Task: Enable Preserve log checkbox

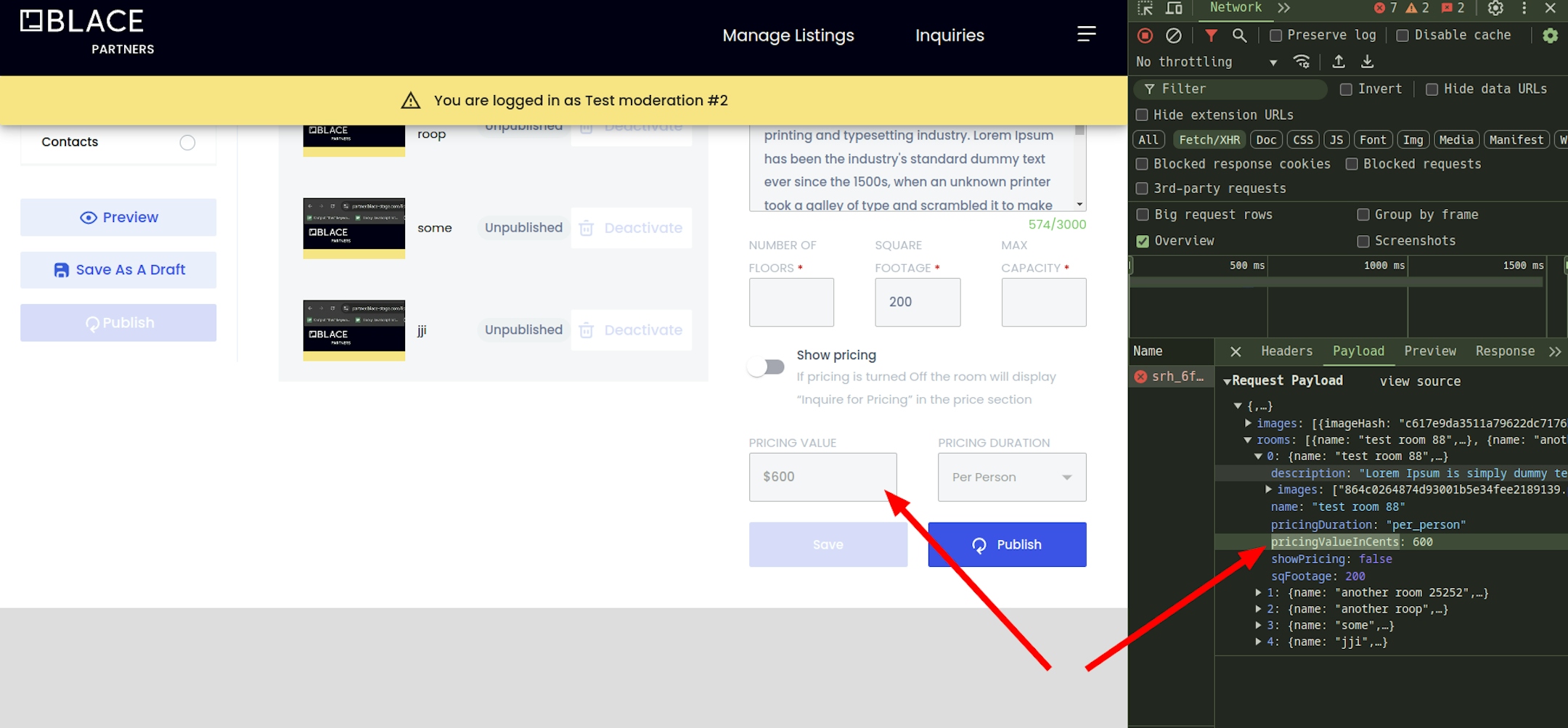Action: tap(1275, 36)
